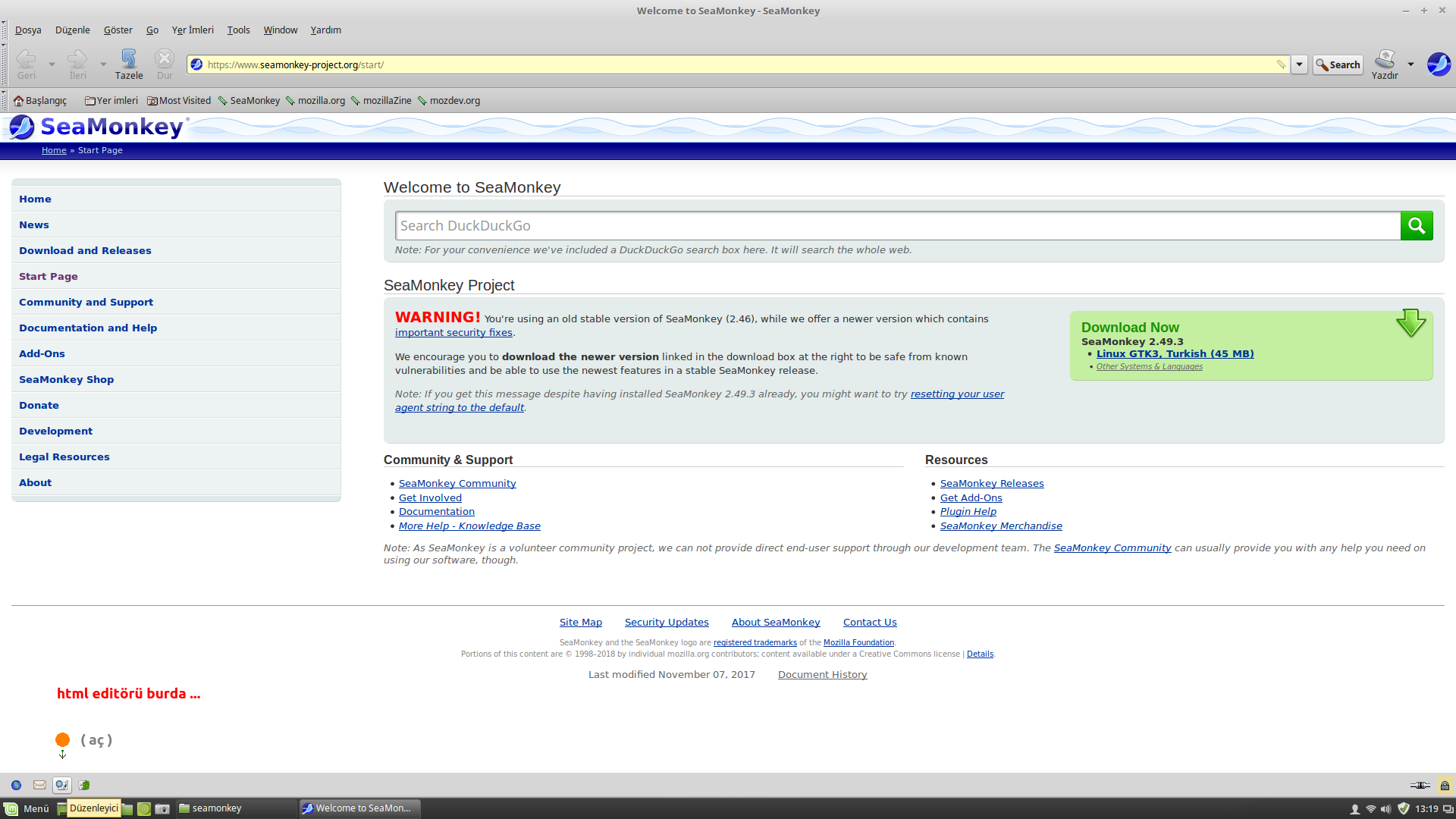
Task: Open Address Book icon in component bar
Action: (84, 785)
